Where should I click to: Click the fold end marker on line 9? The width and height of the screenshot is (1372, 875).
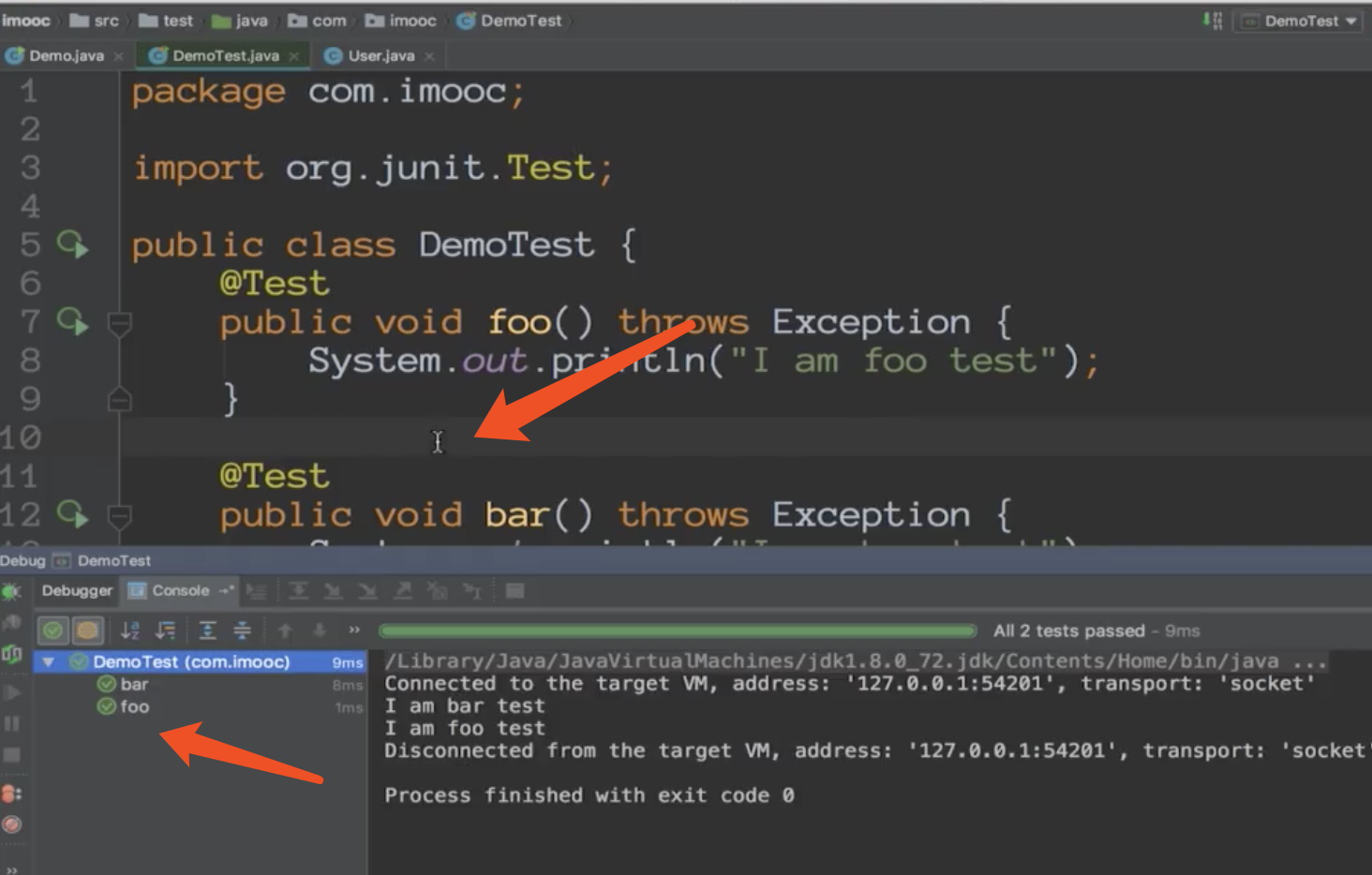click(119, 400)
